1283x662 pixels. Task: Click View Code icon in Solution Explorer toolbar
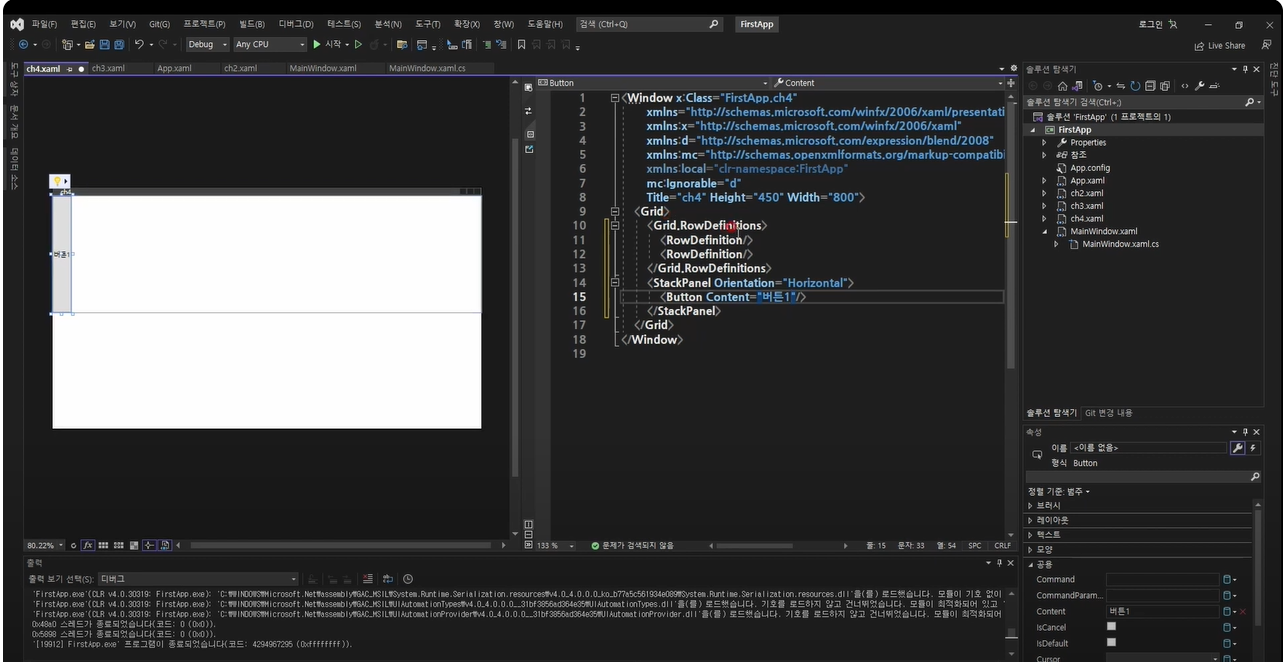(1185, 86)
